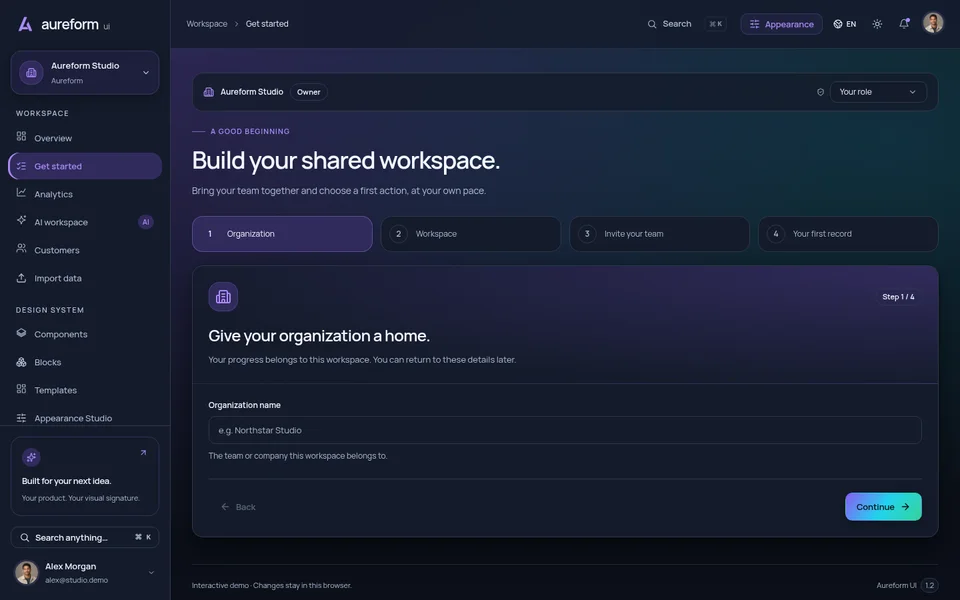Expand the Aureform Studio workspace switcher
The image size is (960, 600).
click(x=85, y=72)
